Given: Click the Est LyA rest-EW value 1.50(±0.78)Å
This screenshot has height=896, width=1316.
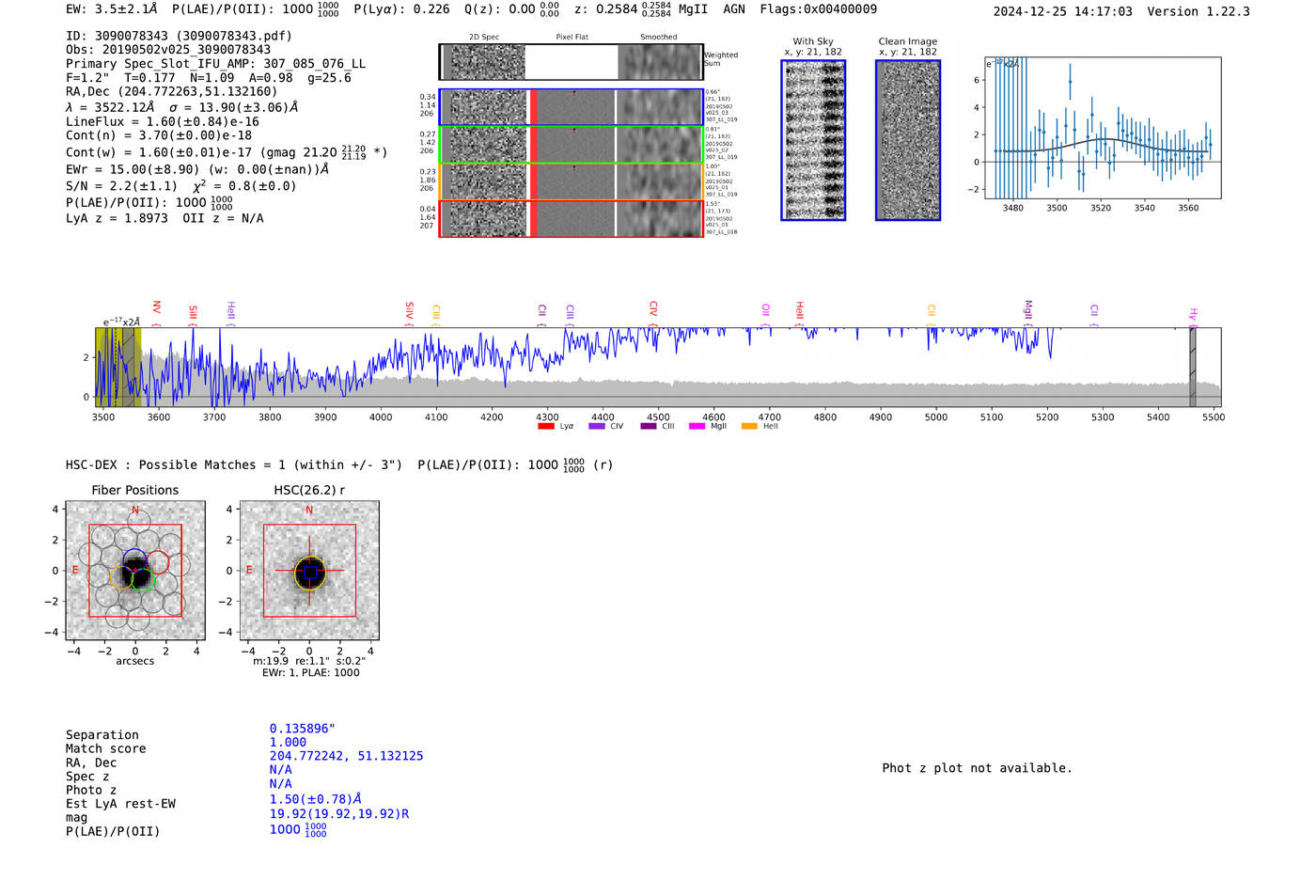Looking at the screenshot, I should click(315, 799).
